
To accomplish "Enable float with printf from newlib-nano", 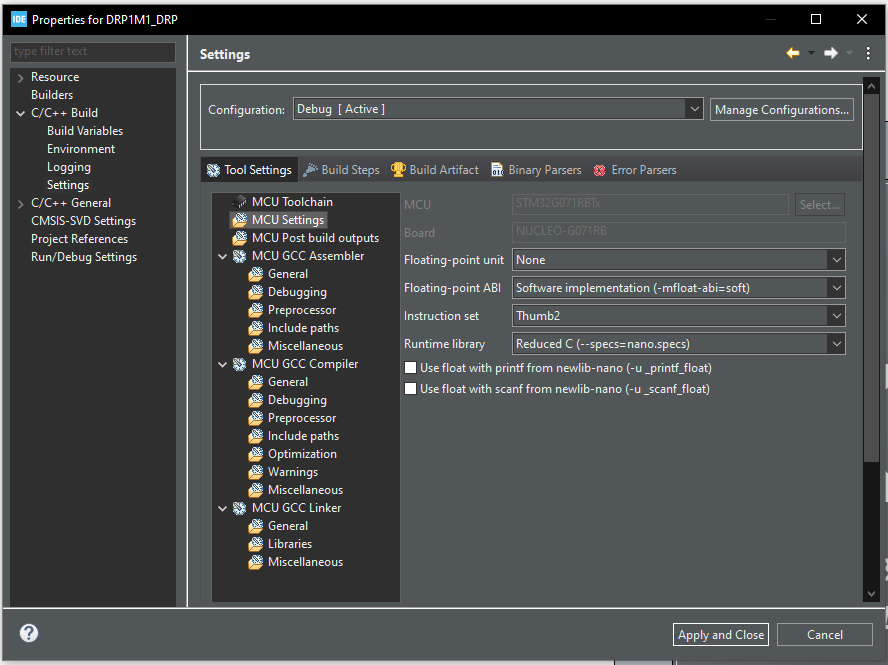I will (x=410, y=368).
